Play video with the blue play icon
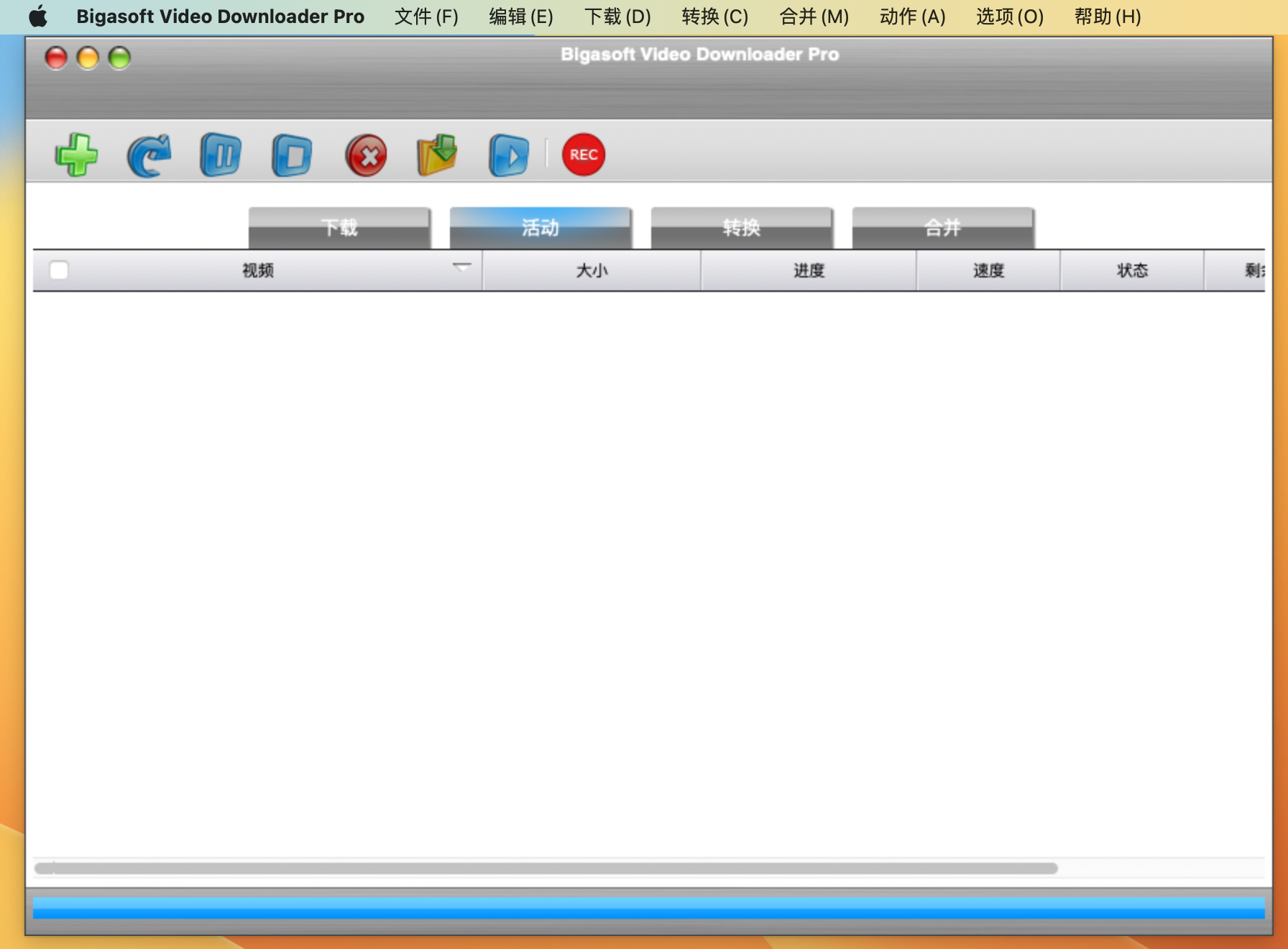1288x949 pixels. point(509,155)
